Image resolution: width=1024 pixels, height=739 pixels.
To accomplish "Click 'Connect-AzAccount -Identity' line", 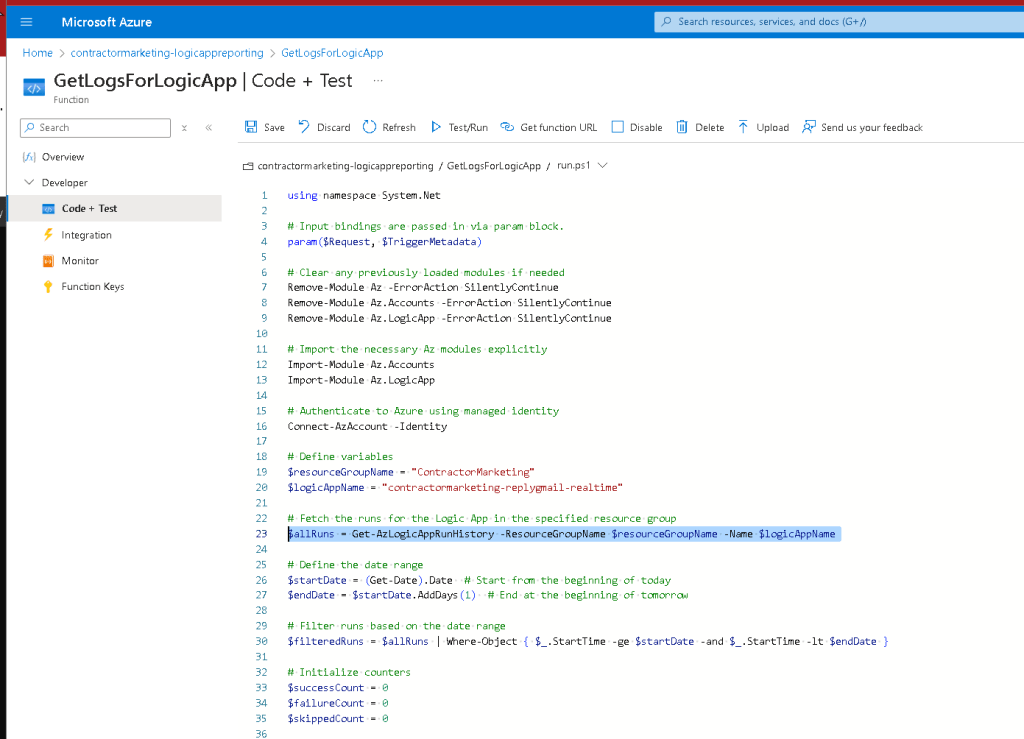I will pos(367,426).
